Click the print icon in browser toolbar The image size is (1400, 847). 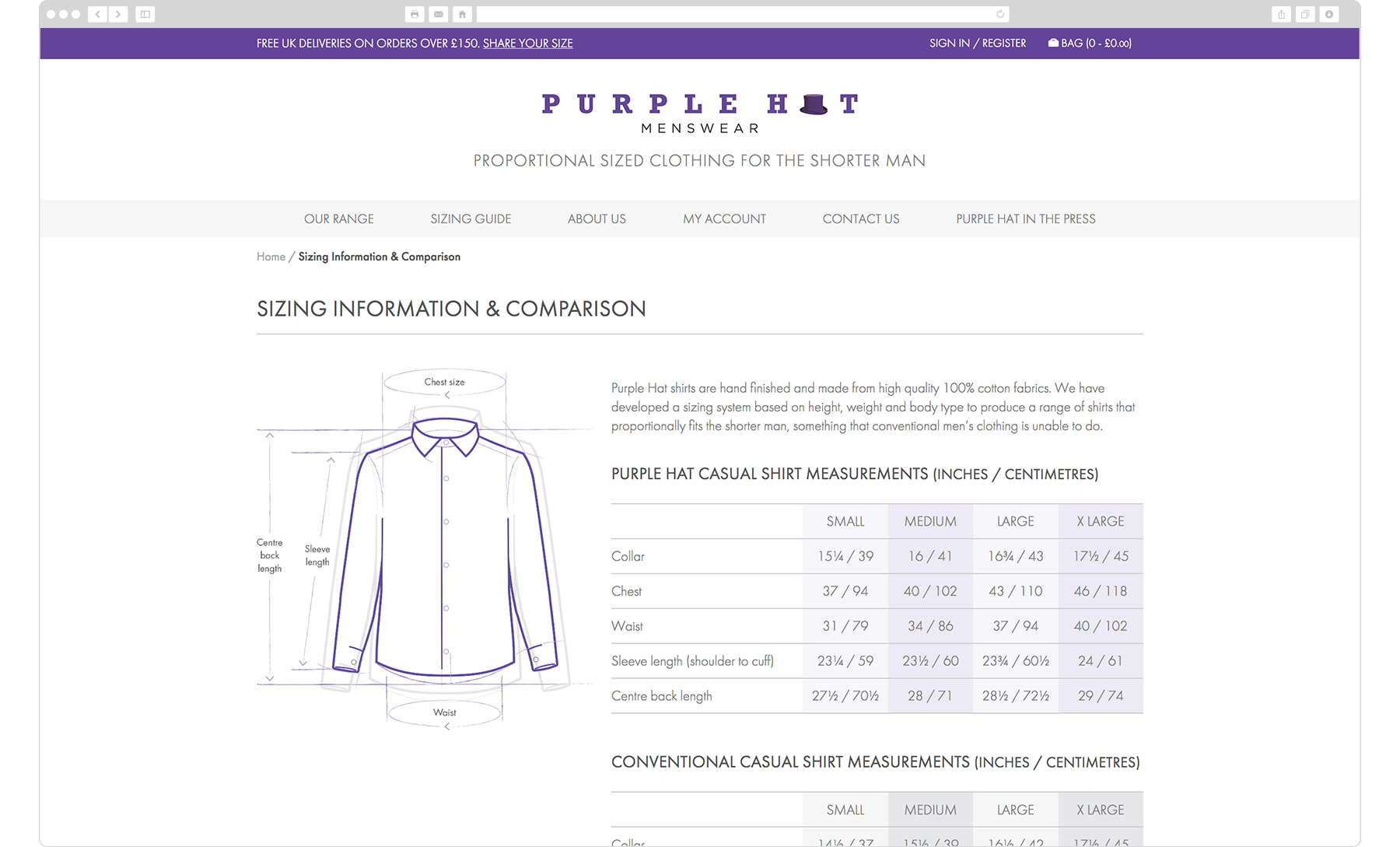coord(415,14)
